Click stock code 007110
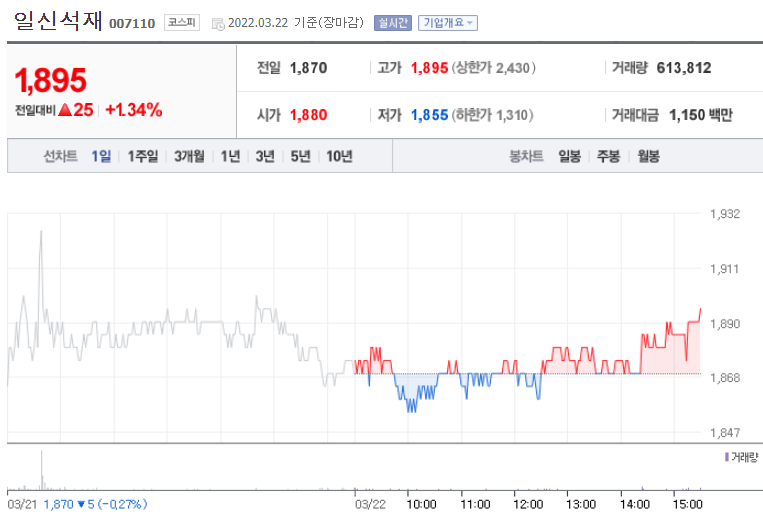 (132, 23)
